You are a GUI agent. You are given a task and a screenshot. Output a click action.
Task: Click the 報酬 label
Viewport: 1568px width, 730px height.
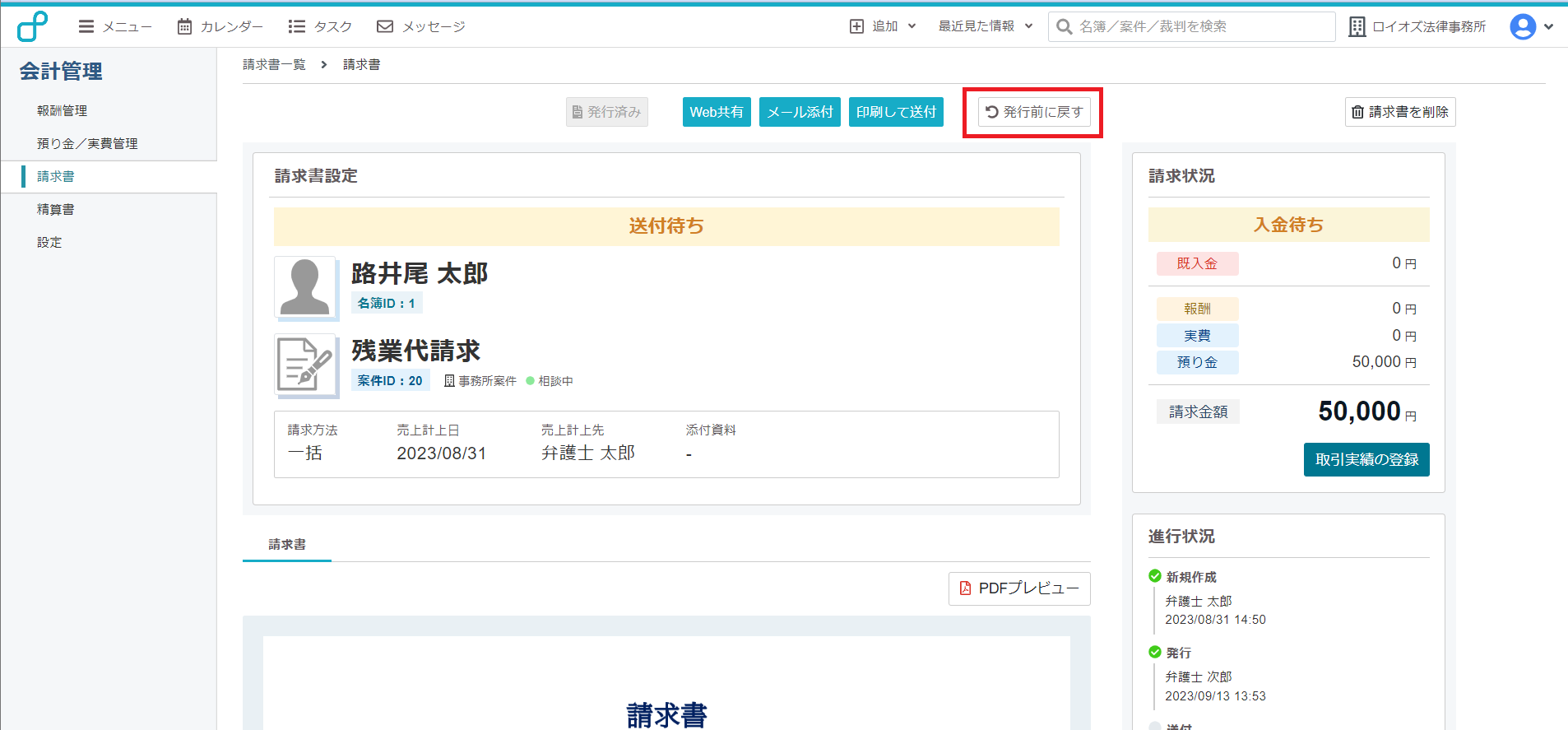[1197, 309]
